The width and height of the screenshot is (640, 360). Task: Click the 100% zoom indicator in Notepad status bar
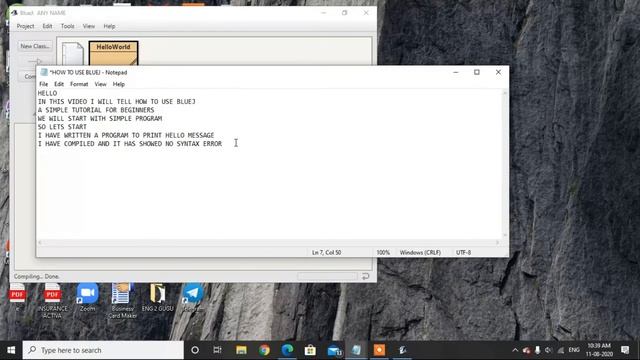click(383, 253)
